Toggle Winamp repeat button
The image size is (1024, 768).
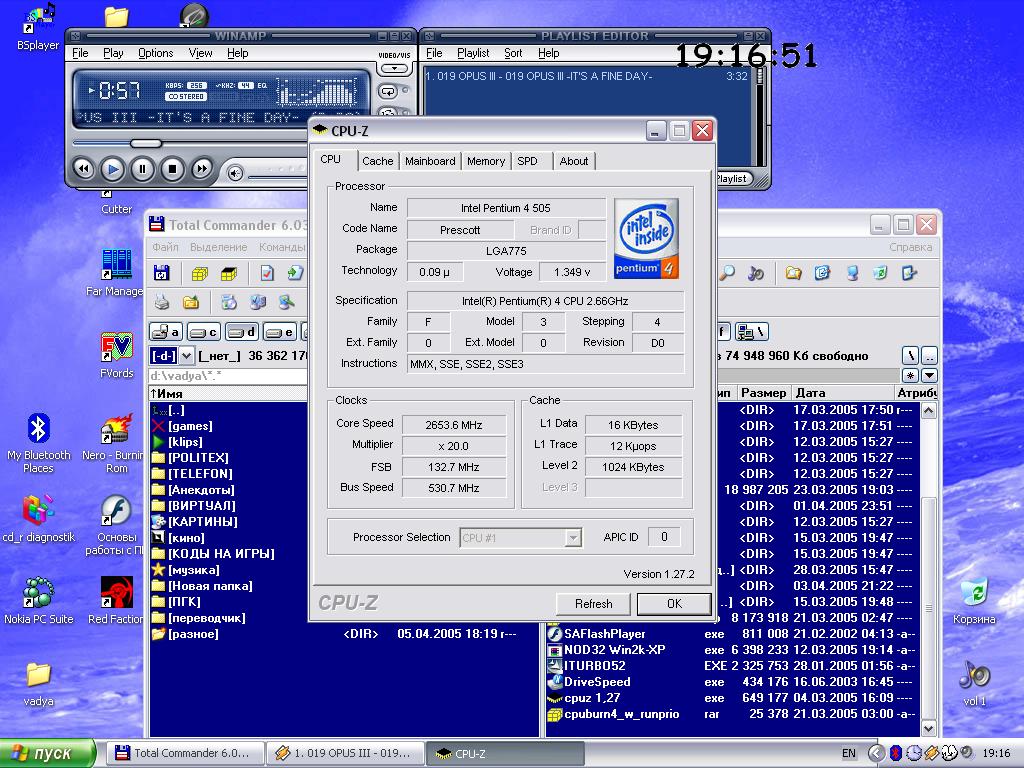point(387,92)
